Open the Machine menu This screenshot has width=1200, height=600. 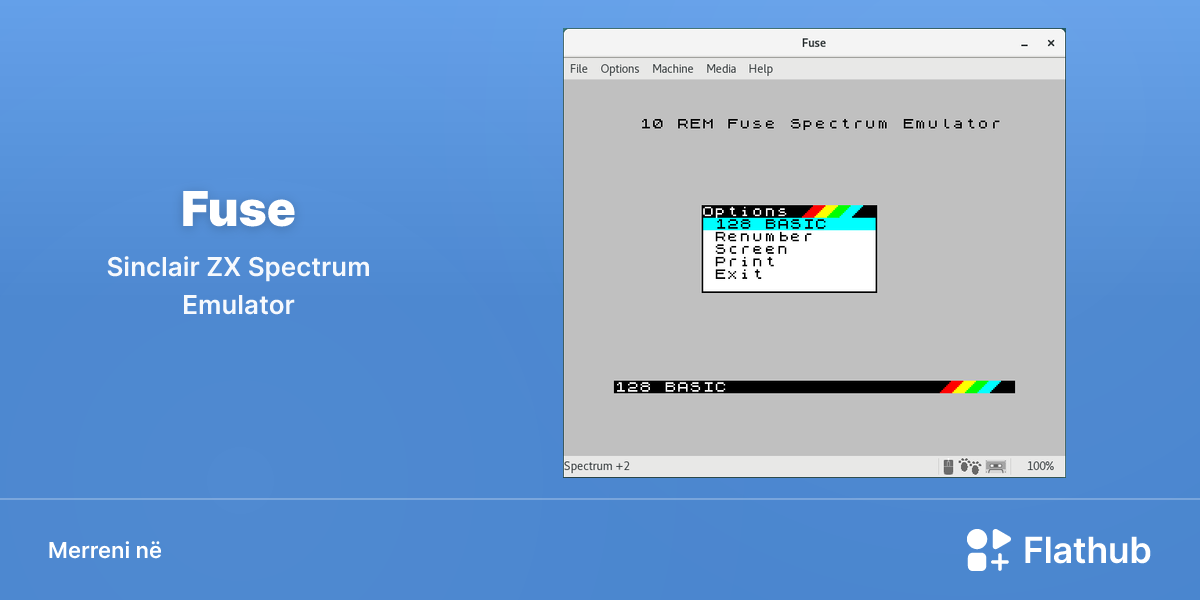click(x=673, y=69)
